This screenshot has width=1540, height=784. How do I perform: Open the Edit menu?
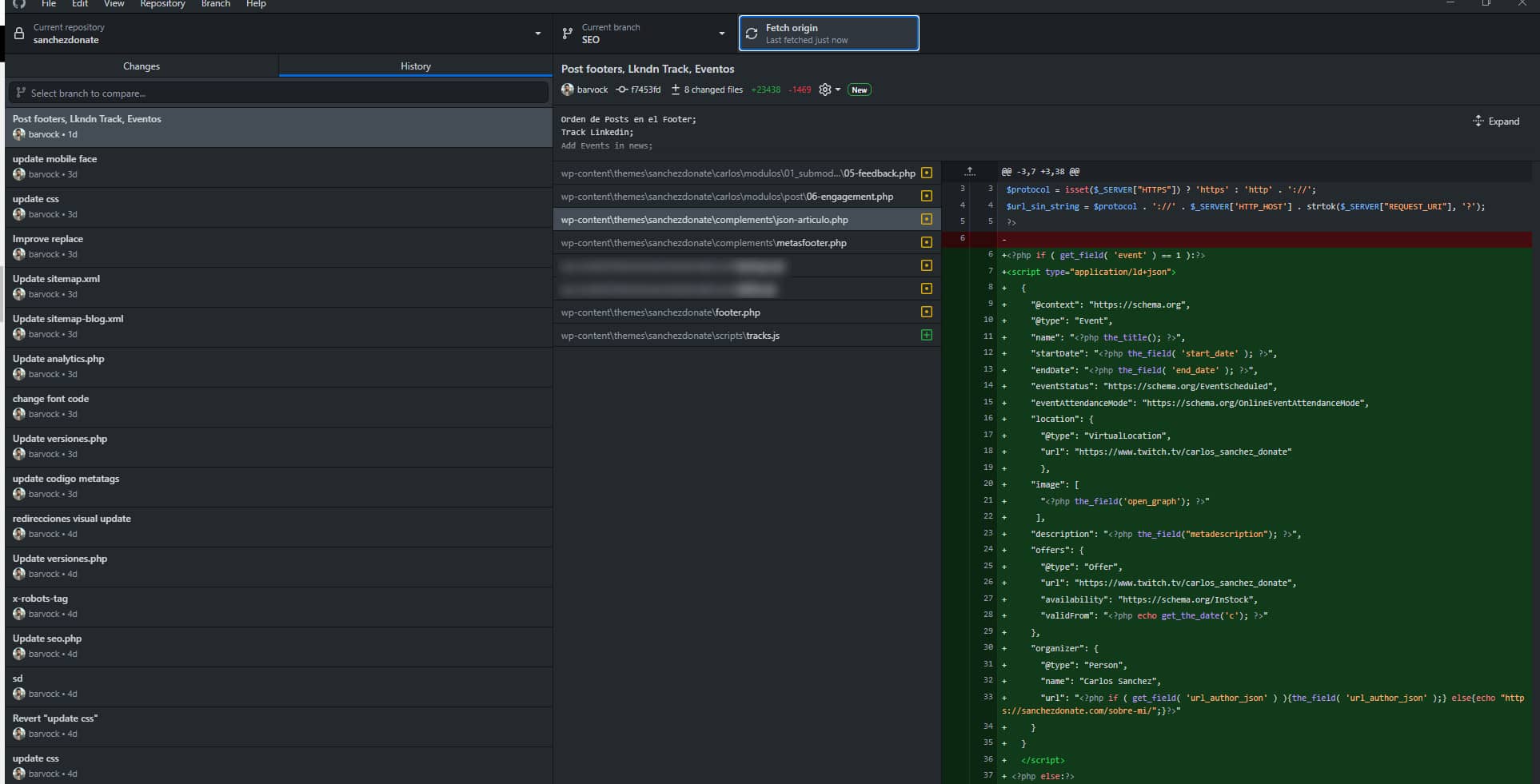point(80,4)
